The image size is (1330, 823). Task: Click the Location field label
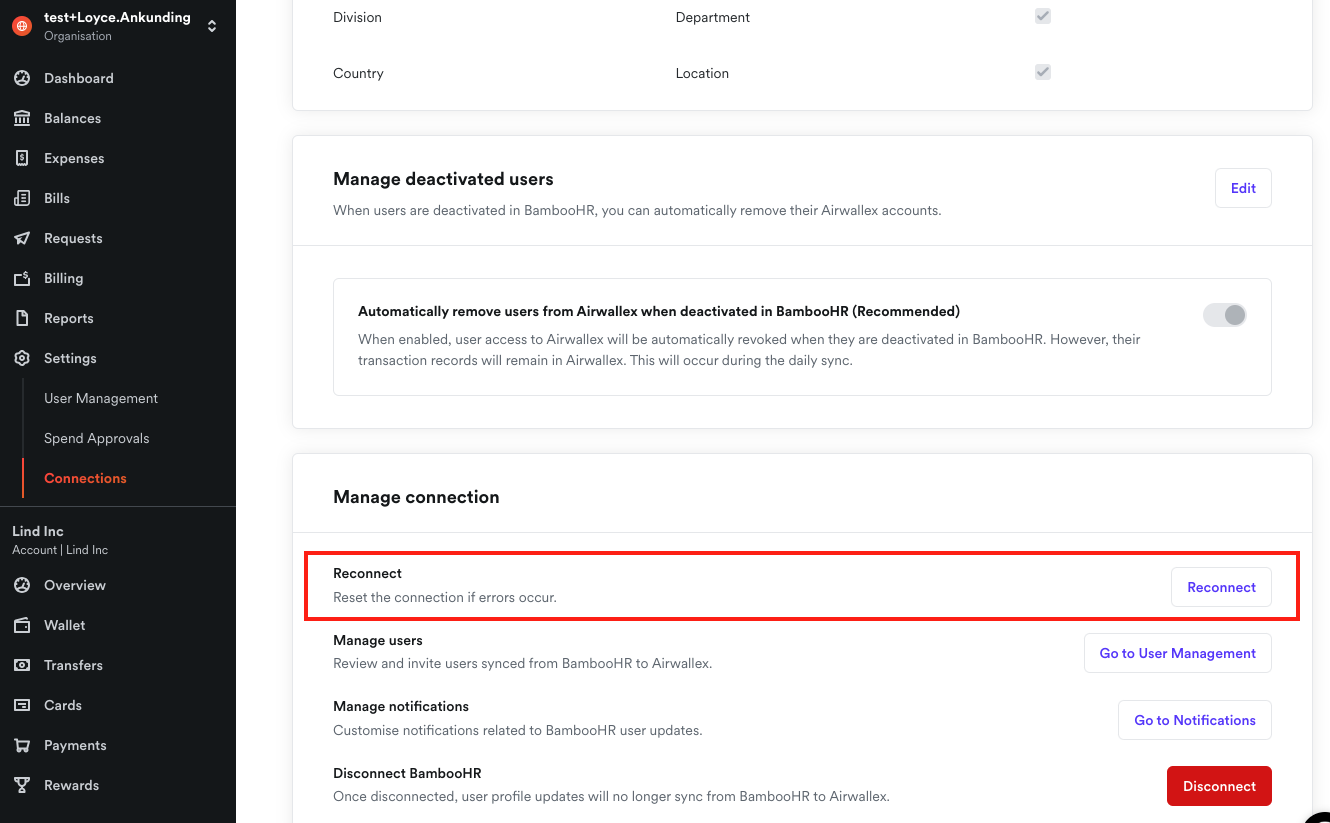[x=702, y=73]
